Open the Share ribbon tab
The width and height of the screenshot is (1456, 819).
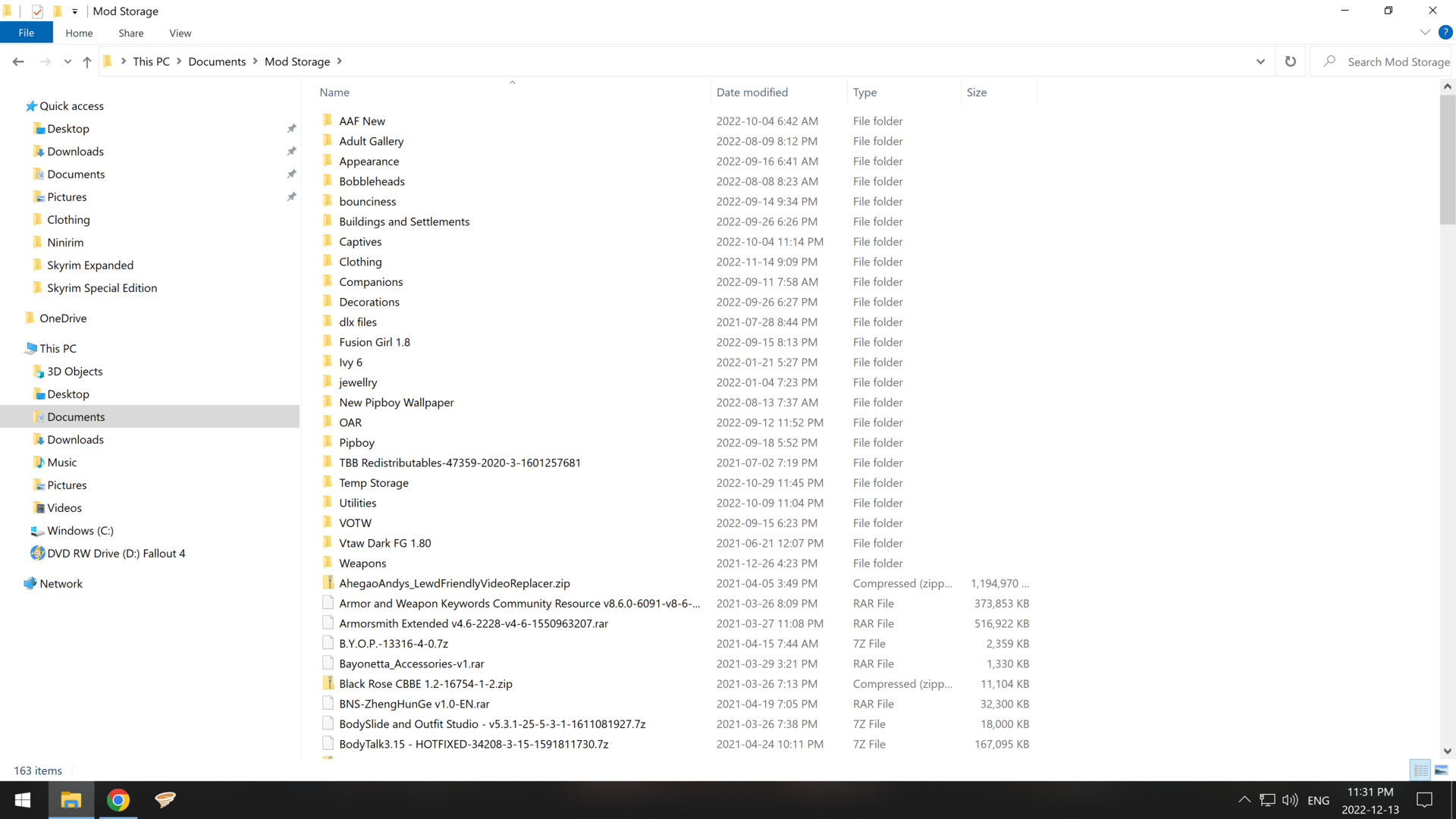130,33
